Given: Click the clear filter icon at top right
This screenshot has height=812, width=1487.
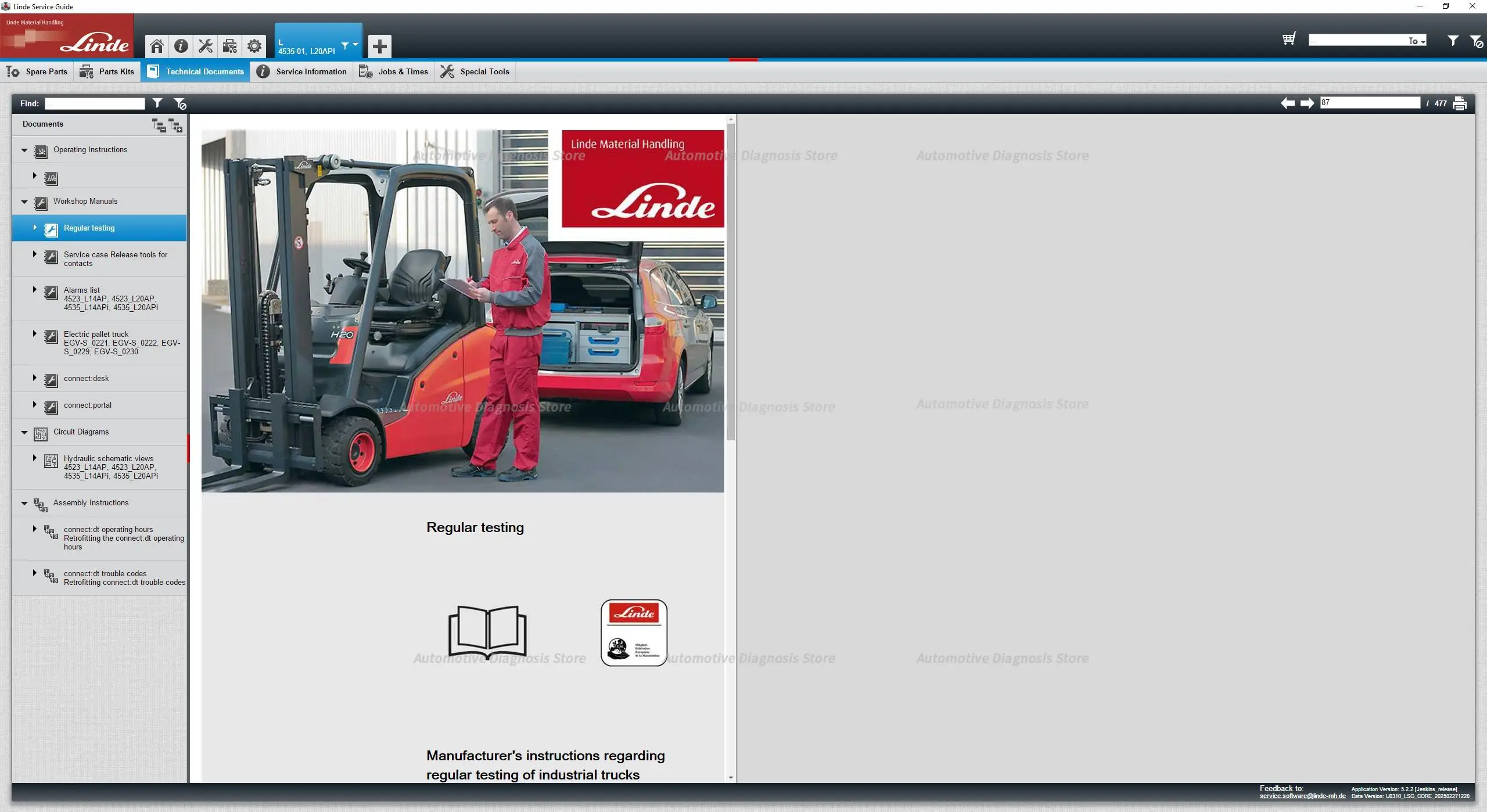Looking at the screenshot, I should tap(1476, 41).
